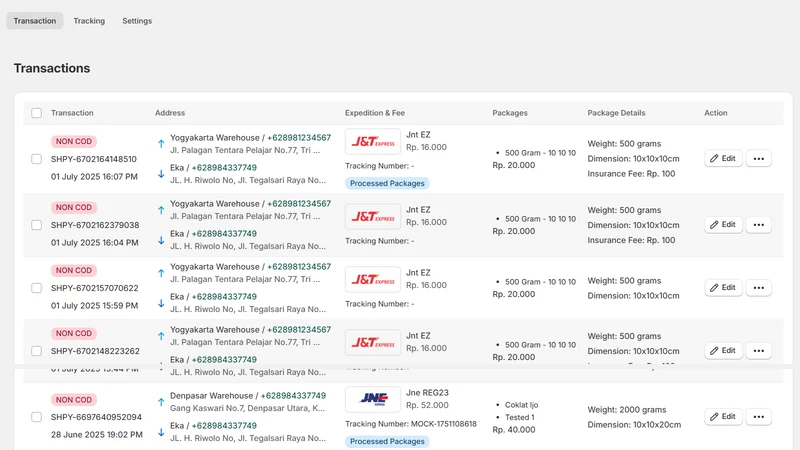Switch to the Transaction tab

[x=35, y=21]
